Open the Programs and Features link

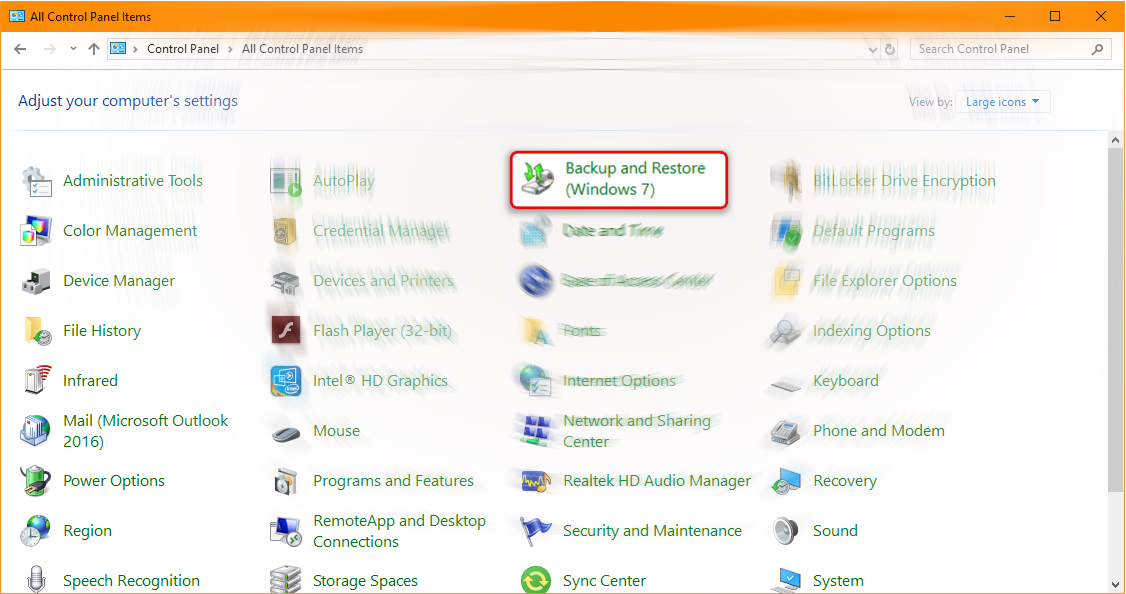point(393,481)
